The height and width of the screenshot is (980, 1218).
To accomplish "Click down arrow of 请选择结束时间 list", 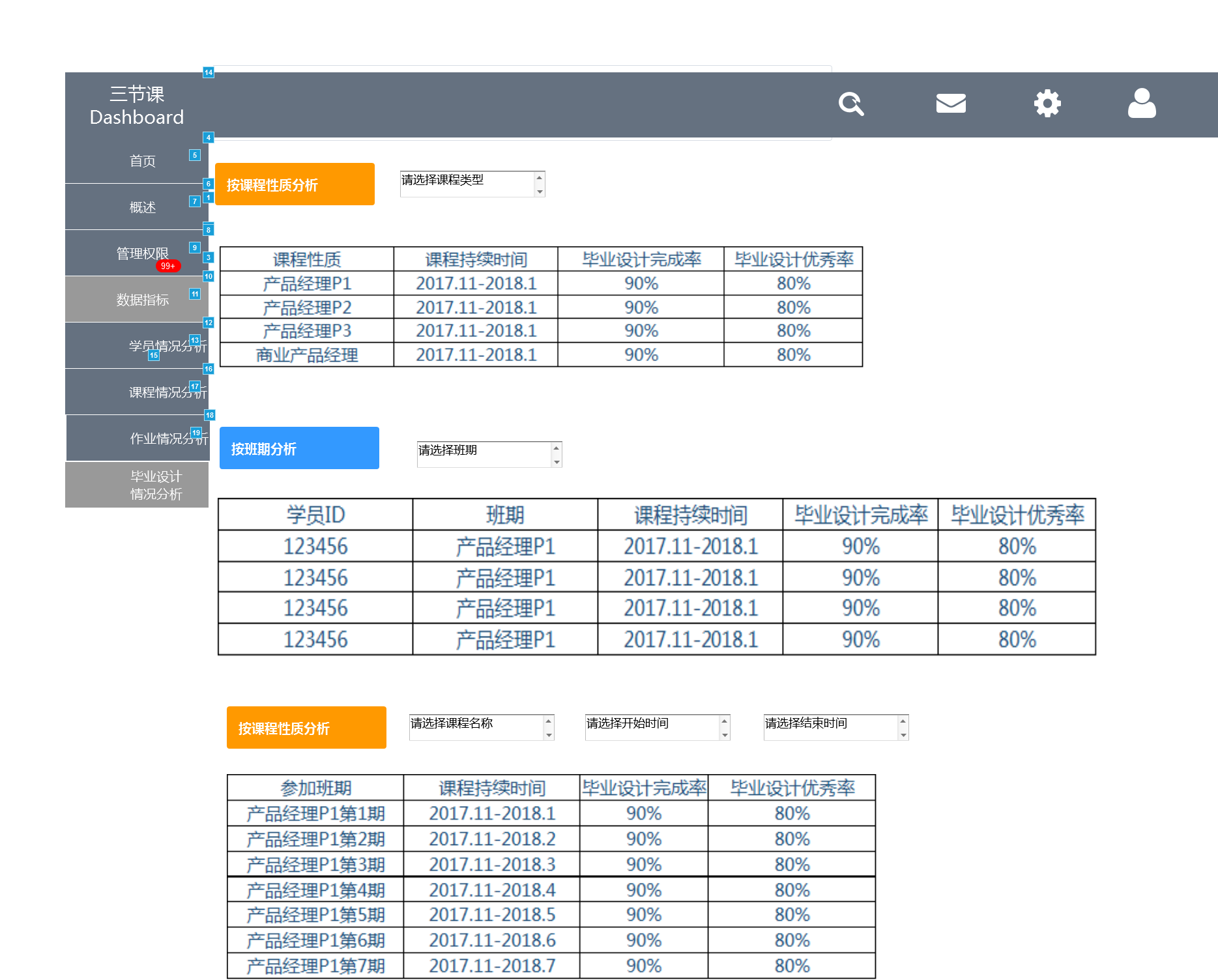I will pyautogui.click(x=903, y=735).
